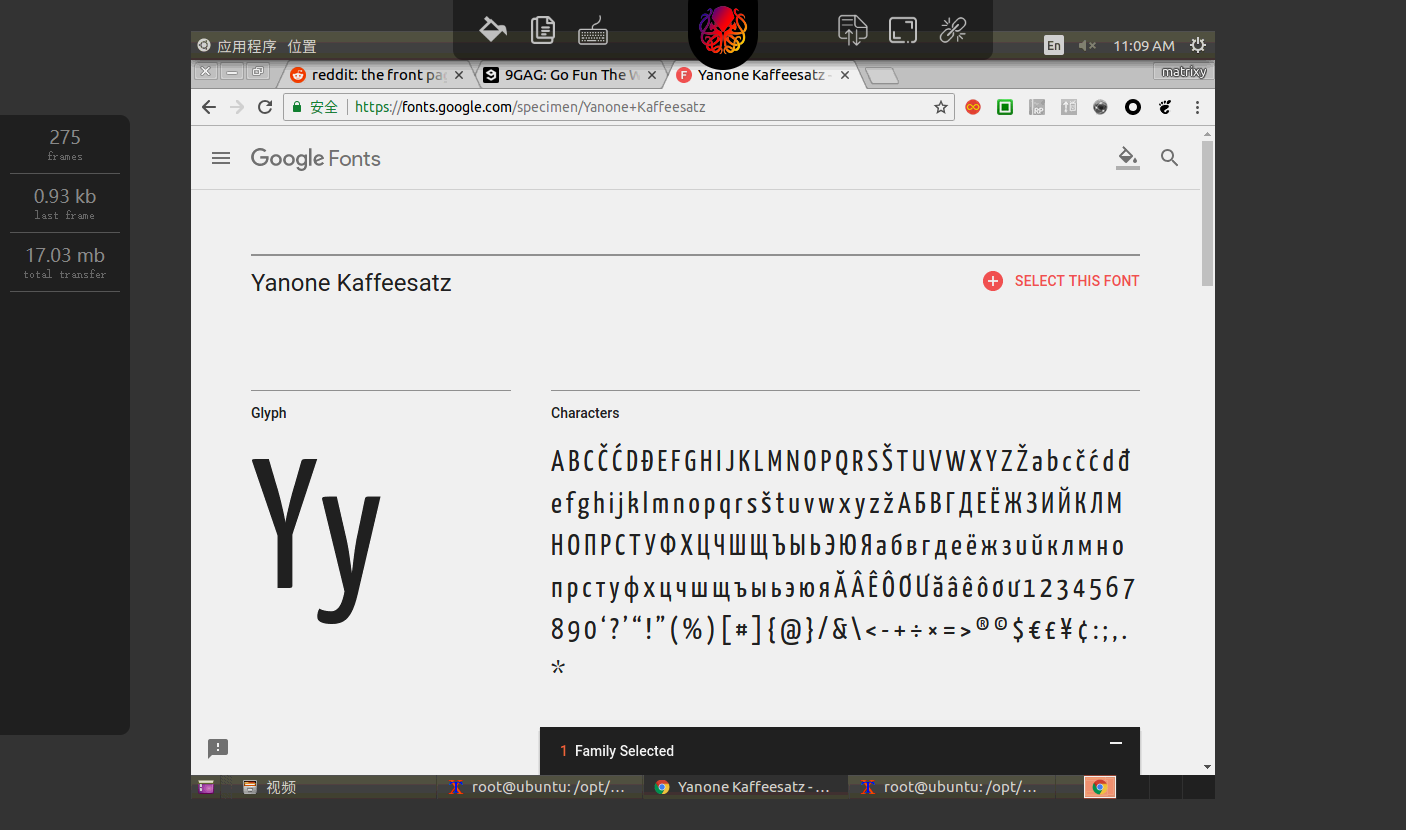Click the 0.93 kb last frame stat
Screen dimensions: 1406x830
(x=65, y=203)
